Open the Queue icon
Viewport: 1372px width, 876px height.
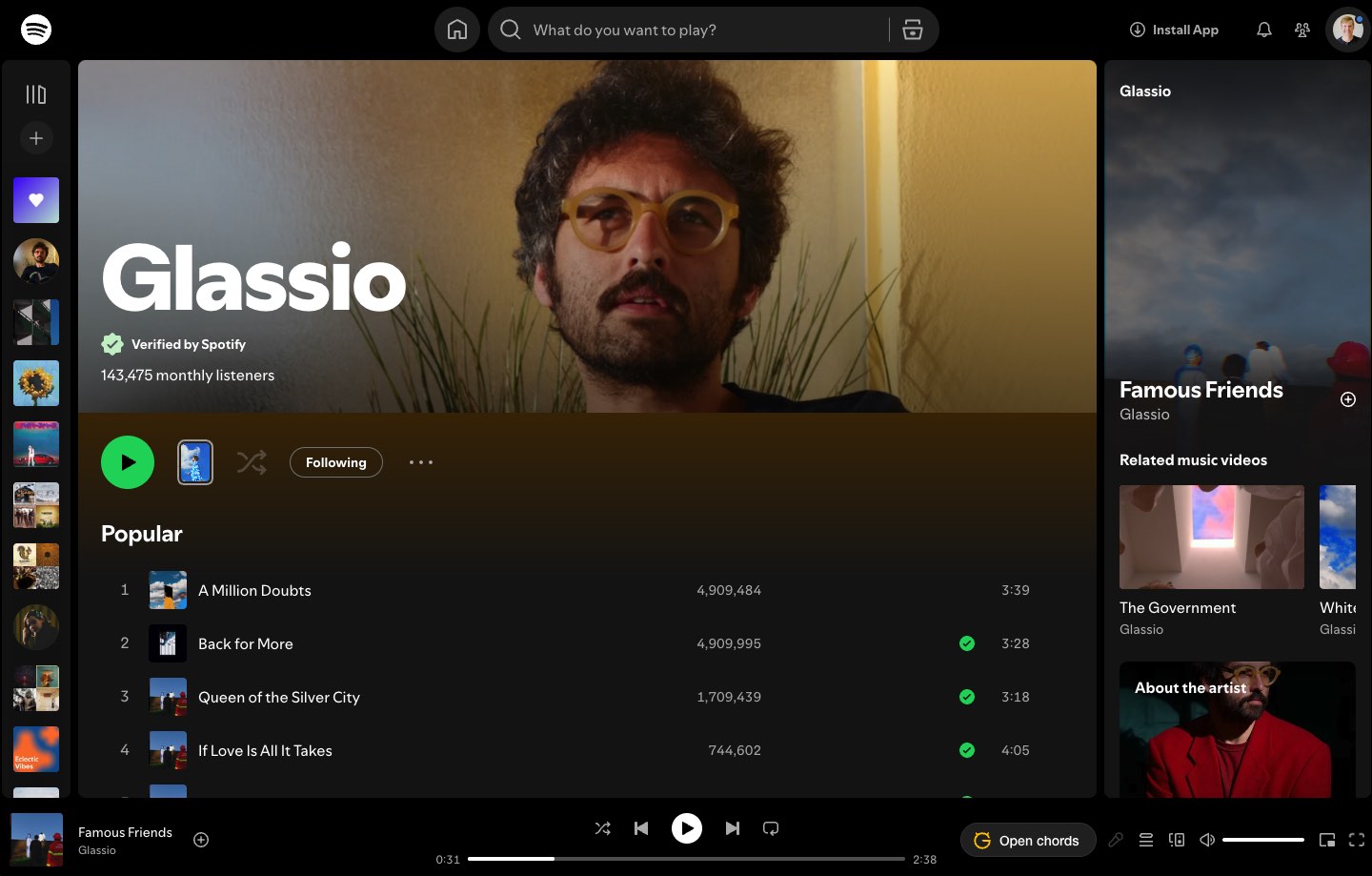coord(1146,840)
